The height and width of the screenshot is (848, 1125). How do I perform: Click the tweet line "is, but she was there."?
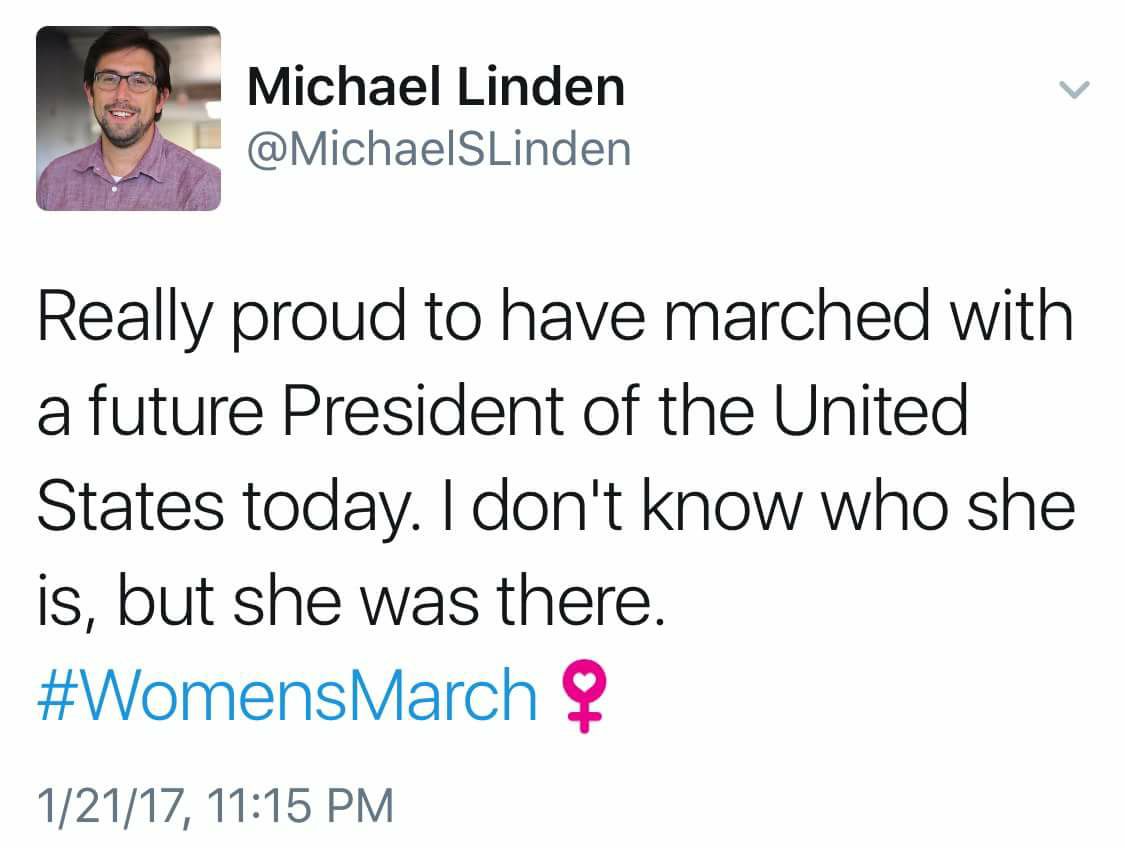[x=350, y=601]
